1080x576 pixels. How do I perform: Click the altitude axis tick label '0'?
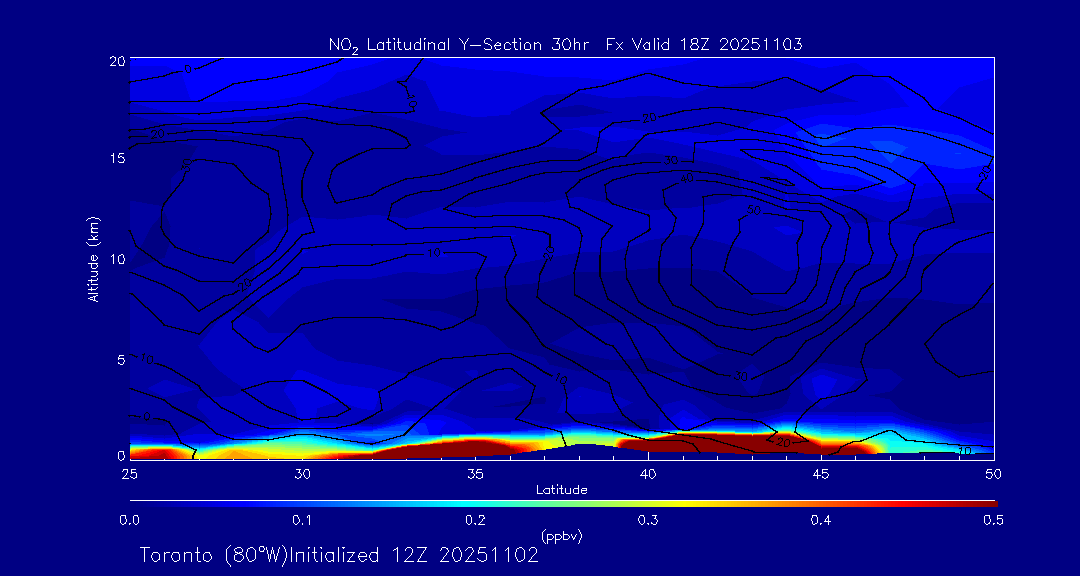[121, 455]
